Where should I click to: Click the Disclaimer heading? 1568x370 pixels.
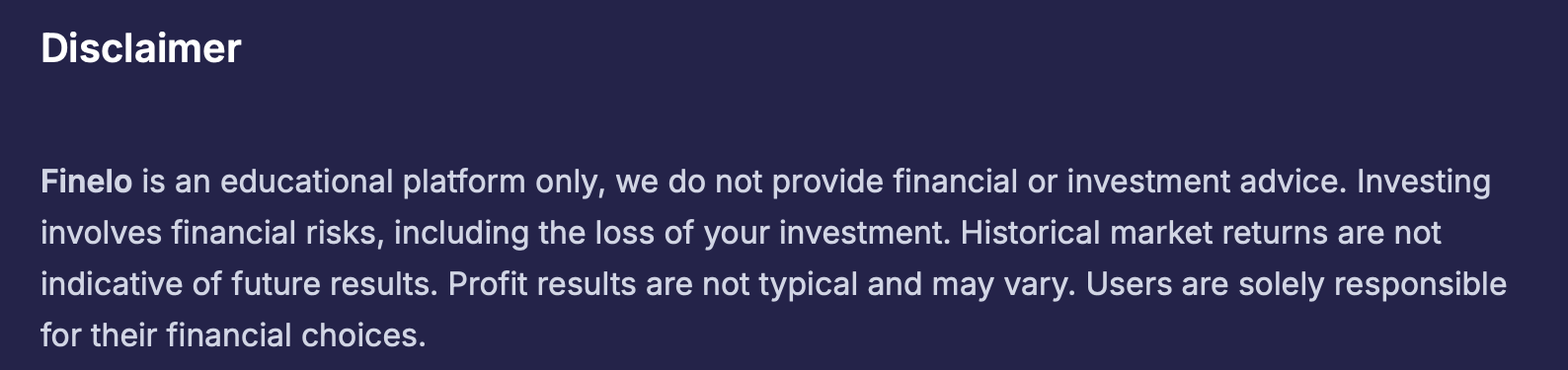tap(141, 48)
